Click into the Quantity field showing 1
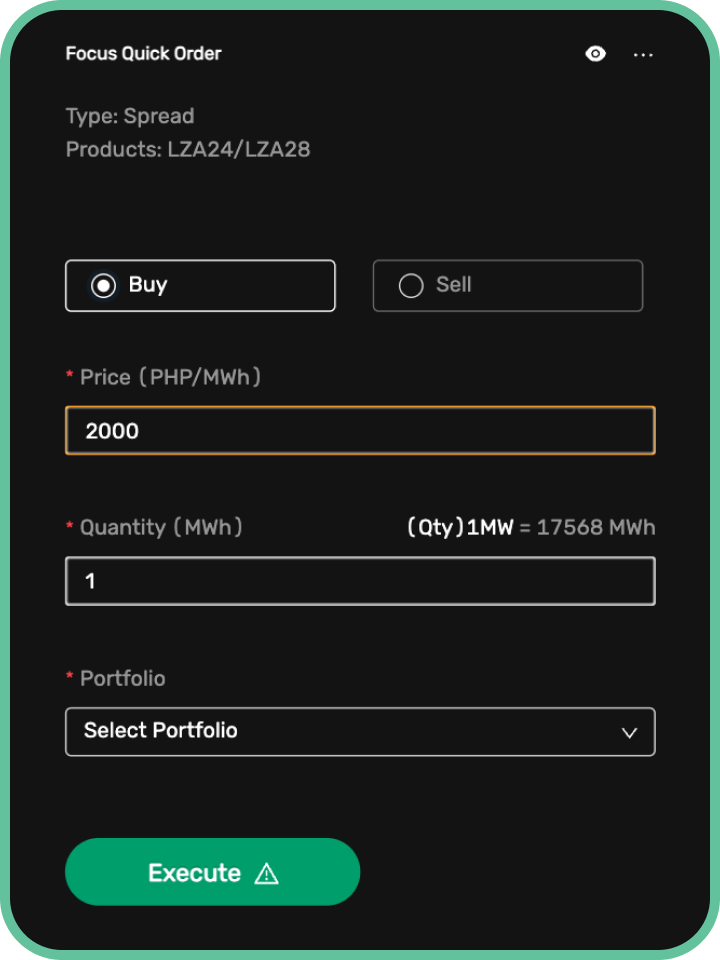Screen dimensions: 720x960 [x=360, y=581]
